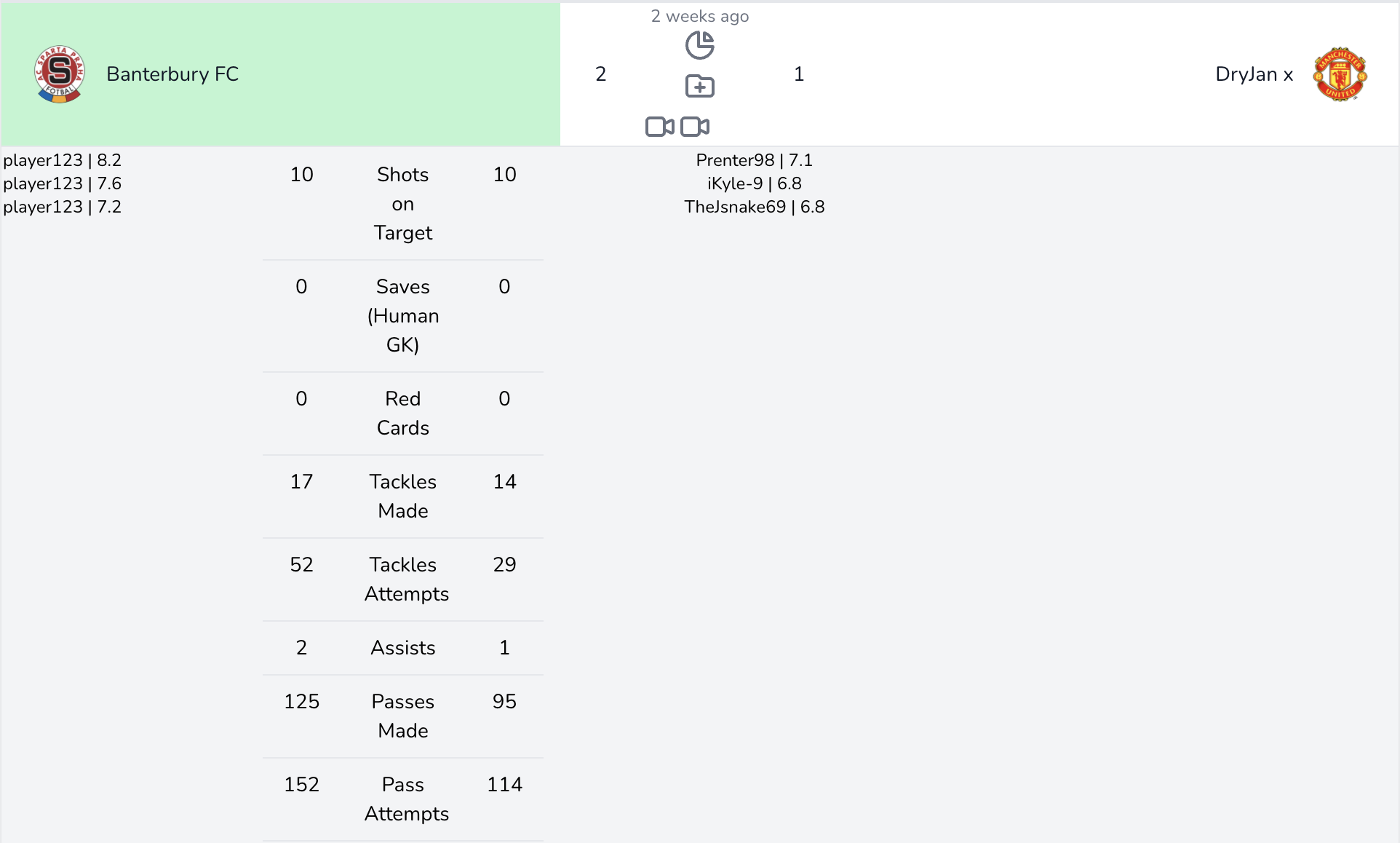Viewport: 1400px width, 843px height.
Task: Select player iKyle-9 rating entry
Action: pos(754,183)
